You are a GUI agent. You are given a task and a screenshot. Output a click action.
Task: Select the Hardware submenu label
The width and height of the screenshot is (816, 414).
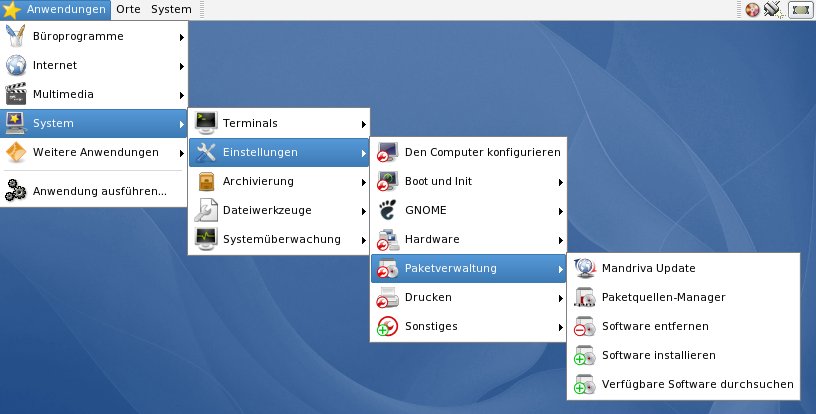point(432,239)
